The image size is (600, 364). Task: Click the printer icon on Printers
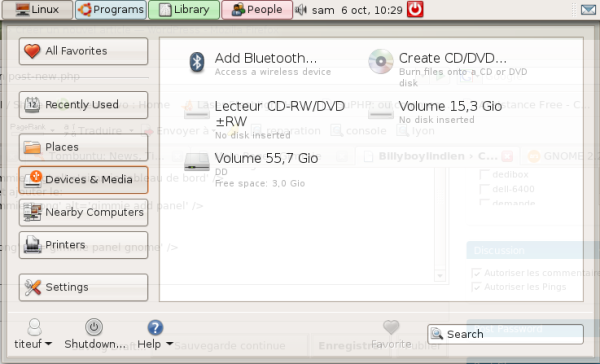tap(32, 245)
